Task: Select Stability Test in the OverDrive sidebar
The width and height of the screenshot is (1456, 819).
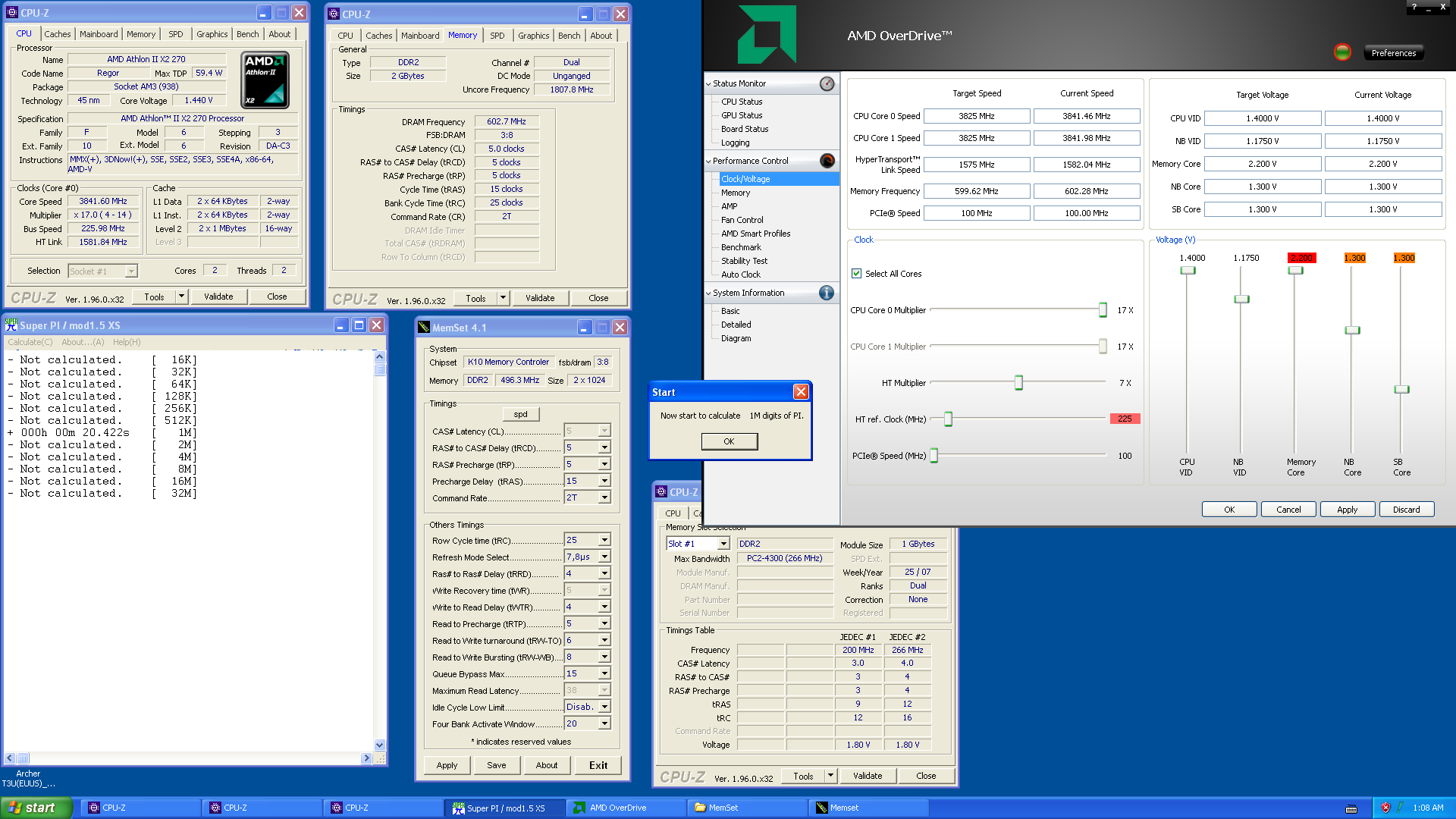Action: pyautogui.click(x=744, y=261)
